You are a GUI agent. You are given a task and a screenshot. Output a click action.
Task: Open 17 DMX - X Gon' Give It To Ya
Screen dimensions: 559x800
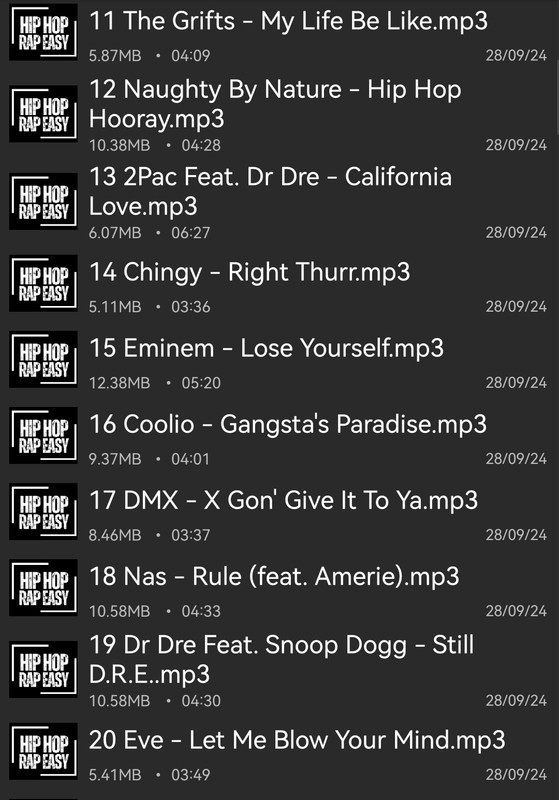click(x=280, y=511)
